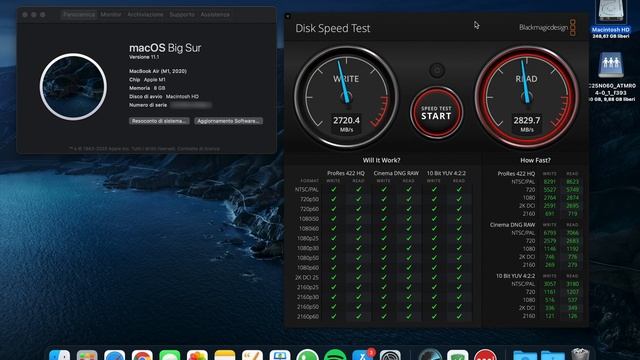640x360 pixels.
Task: Open Finder from the Dock
Action: pyautogui.click(x=60, y=355)
